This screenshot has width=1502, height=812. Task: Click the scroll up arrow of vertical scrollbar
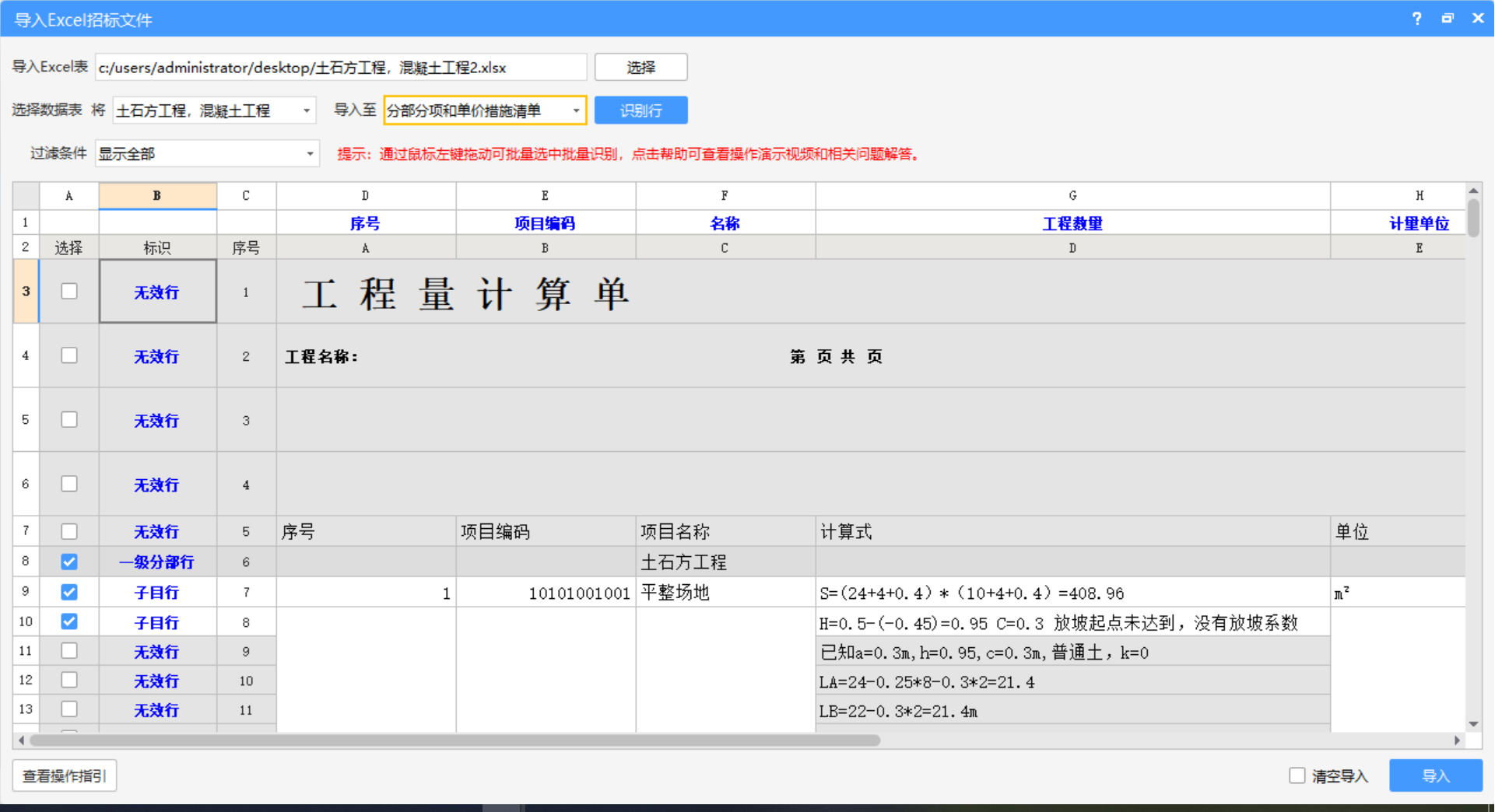(1473, 191)
